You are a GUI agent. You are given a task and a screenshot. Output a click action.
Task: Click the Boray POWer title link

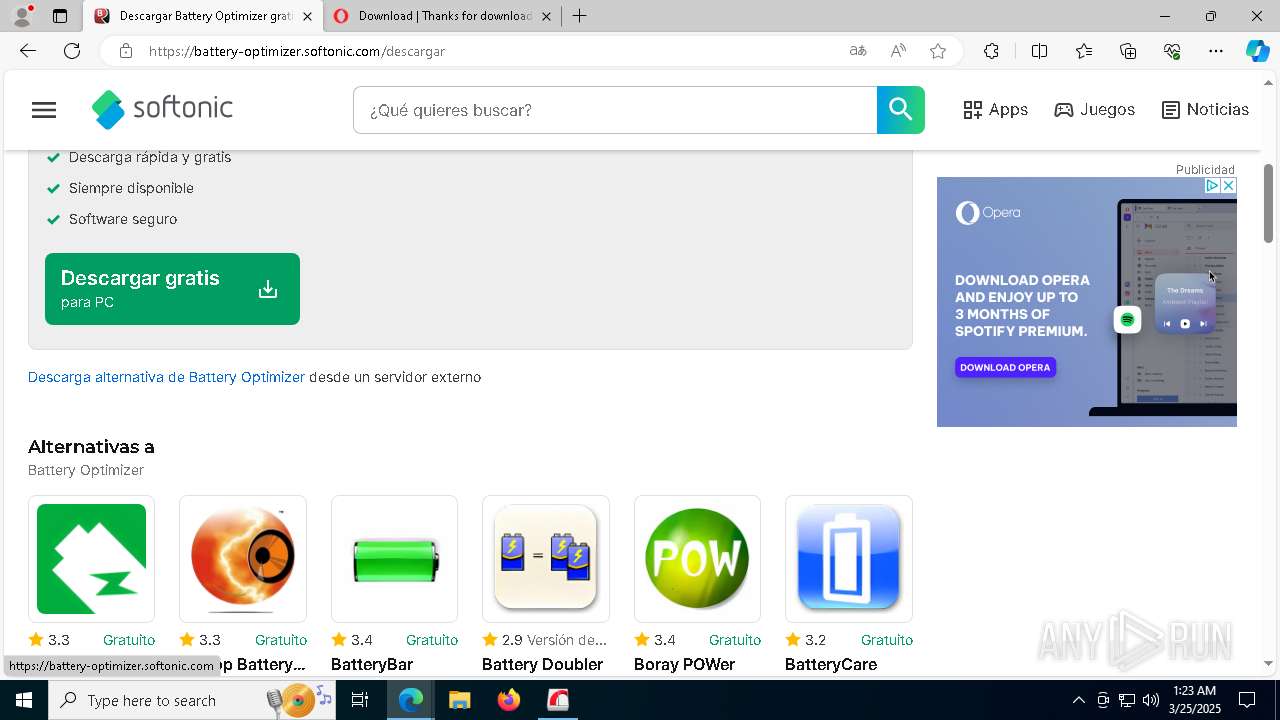tap(684, 664)
